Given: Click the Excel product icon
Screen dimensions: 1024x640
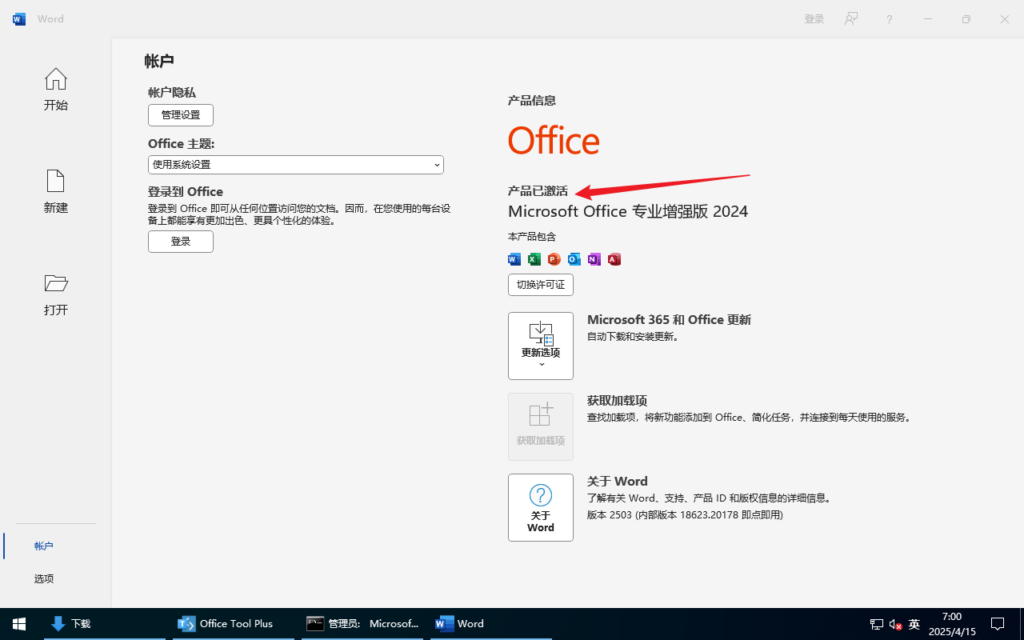Looking at the screenshot, I should coord(534,259).
